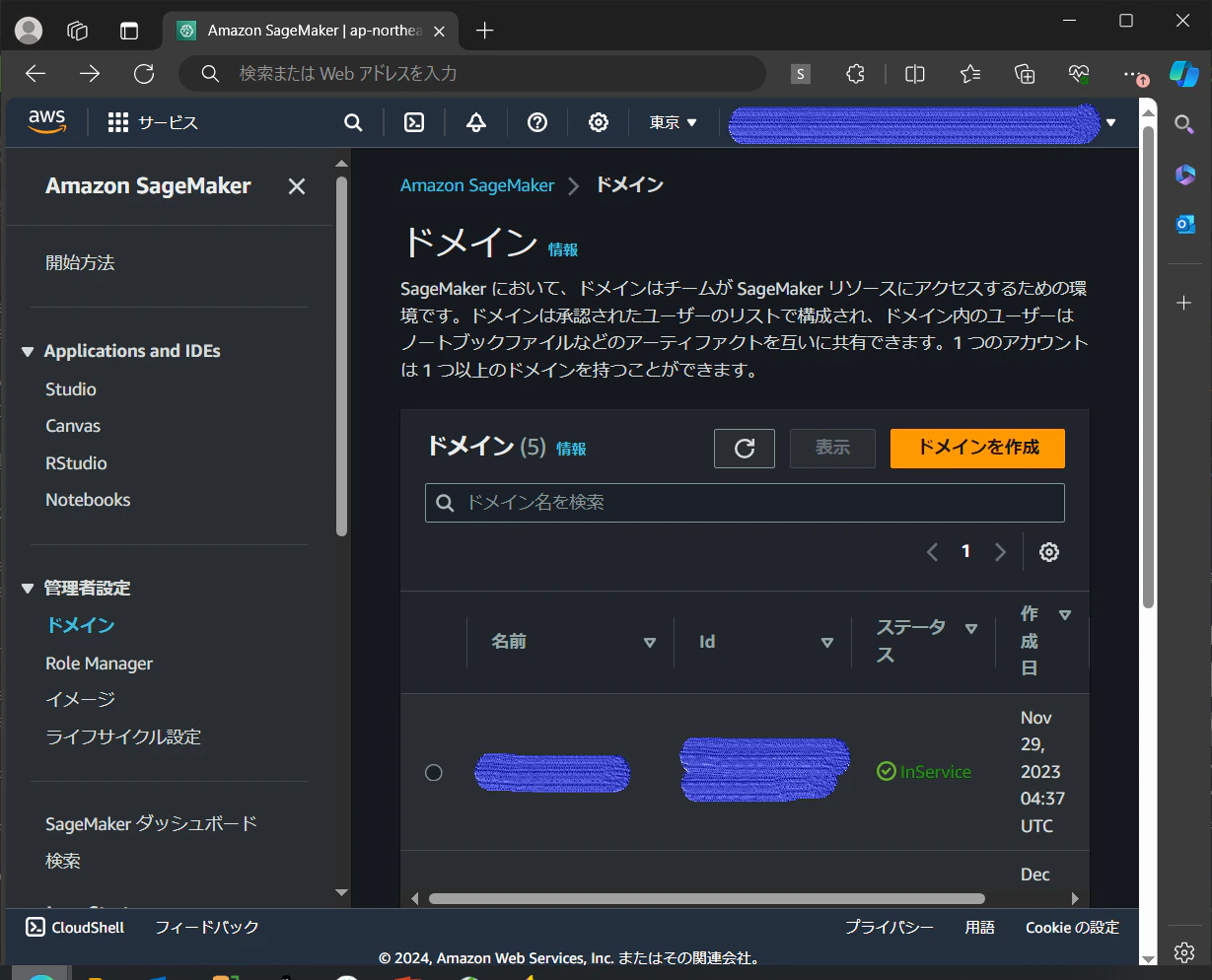1212x980 pixels.
Task: Open a new browser tab
Action: 484,31
